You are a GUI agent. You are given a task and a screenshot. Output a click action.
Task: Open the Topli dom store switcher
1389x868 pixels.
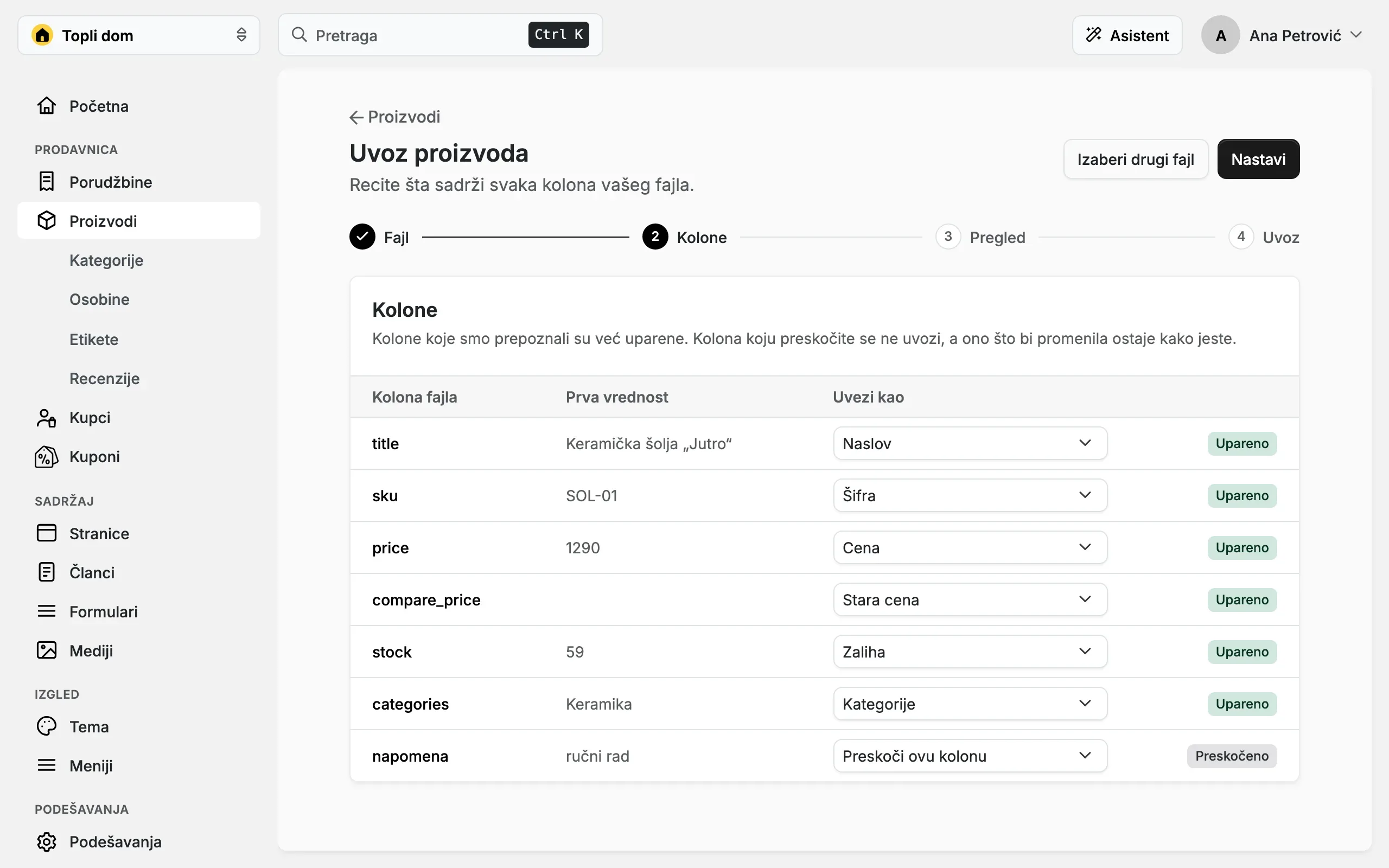[139, 35]
